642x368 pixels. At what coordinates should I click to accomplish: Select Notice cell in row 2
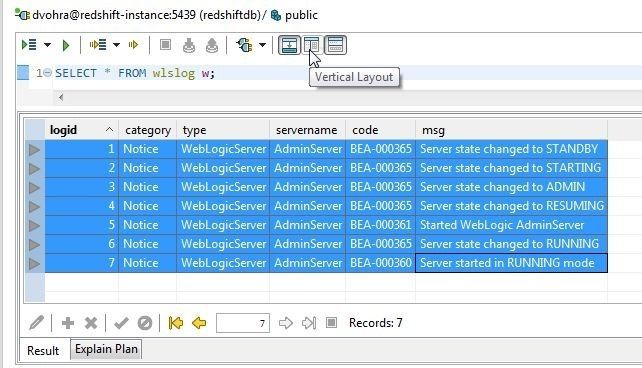tap(148, 168)
